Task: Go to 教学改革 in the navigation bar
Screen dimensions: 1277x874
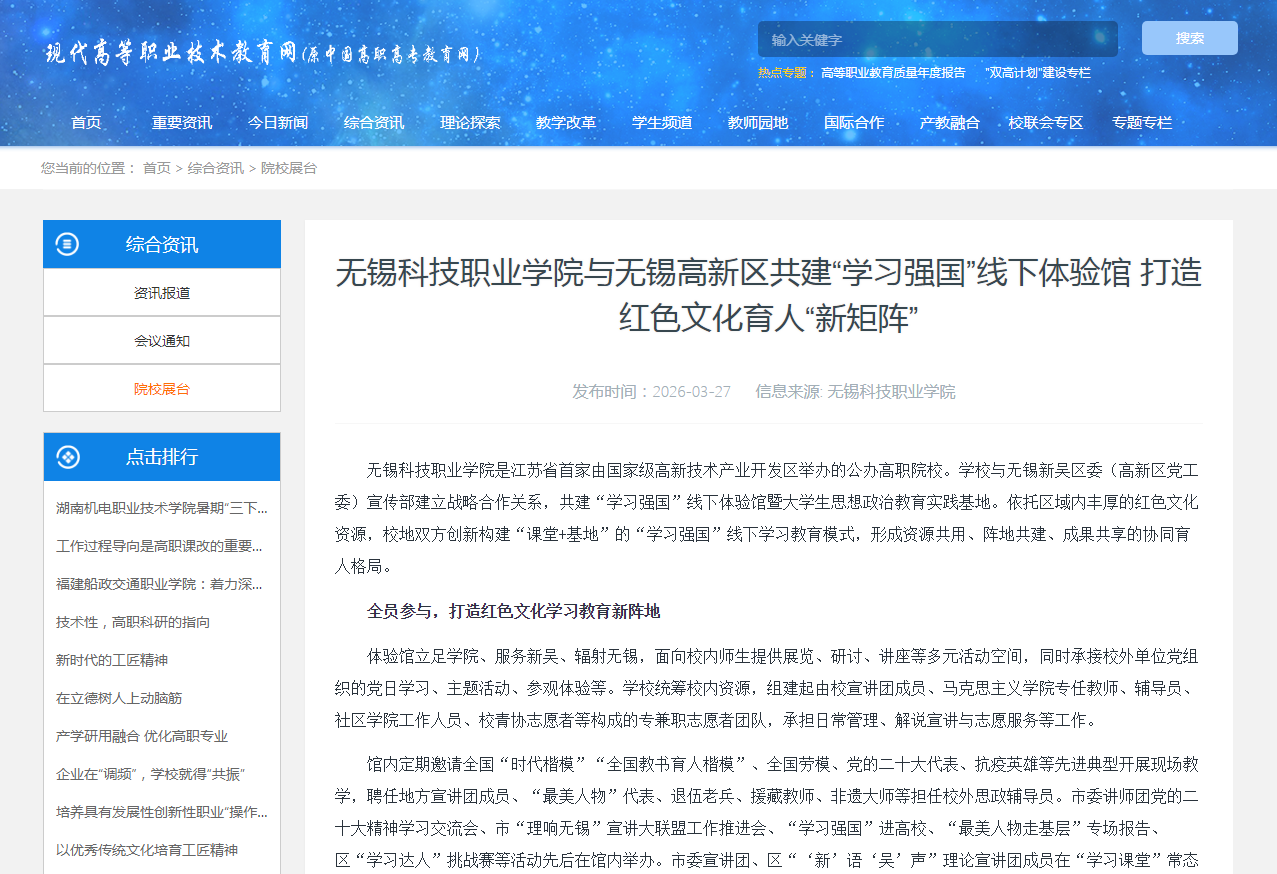Action: tap(566, 122)
